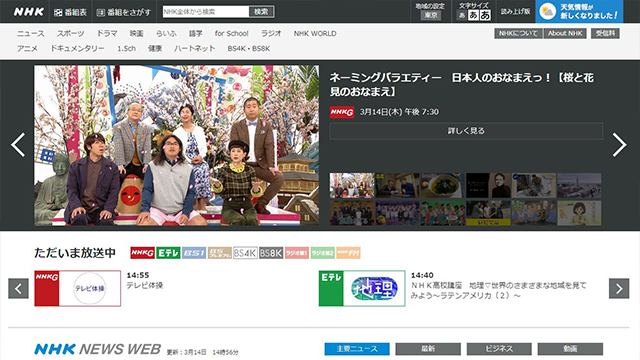Go to the 映画 section
Image resolution: width=640 pixels, height=360 pixels.
coord(136,33)
